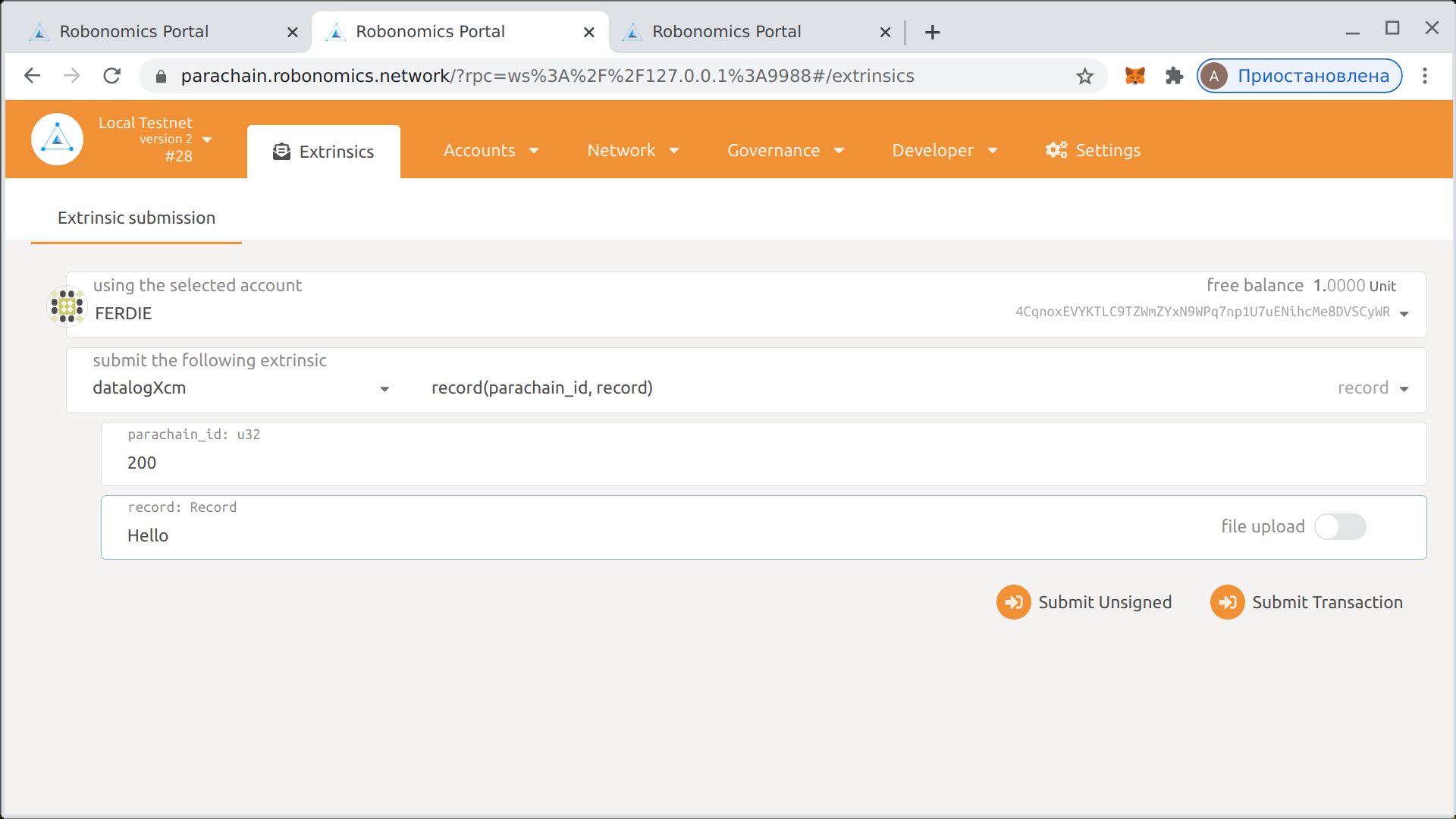Open the Accounts dropdown menu
The height and width of the screenshot is (819, 1456).
pos(491,150)
